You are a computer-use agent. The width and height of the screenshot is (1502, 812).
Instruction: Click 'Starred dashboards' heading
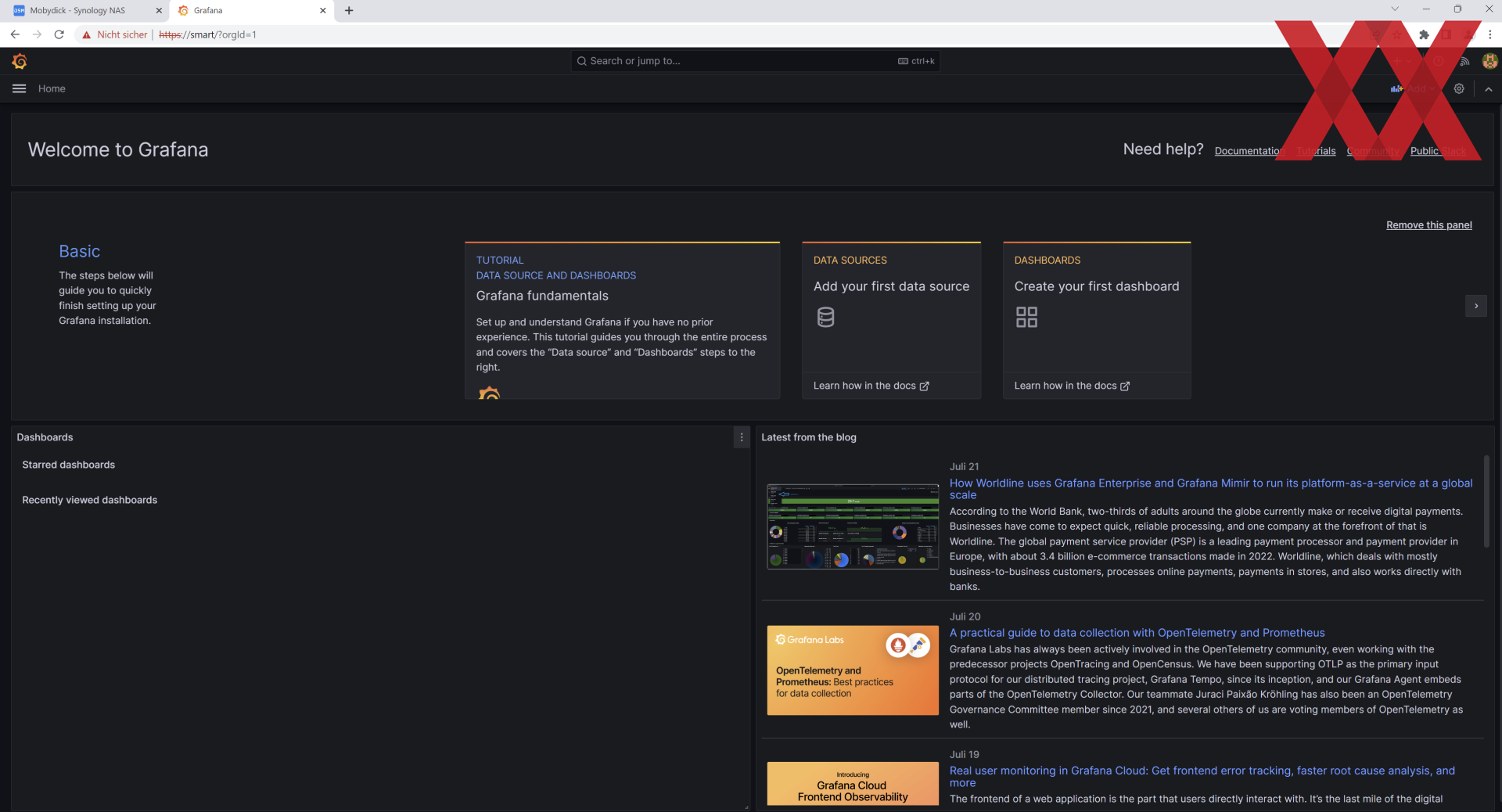pos(69,465)
